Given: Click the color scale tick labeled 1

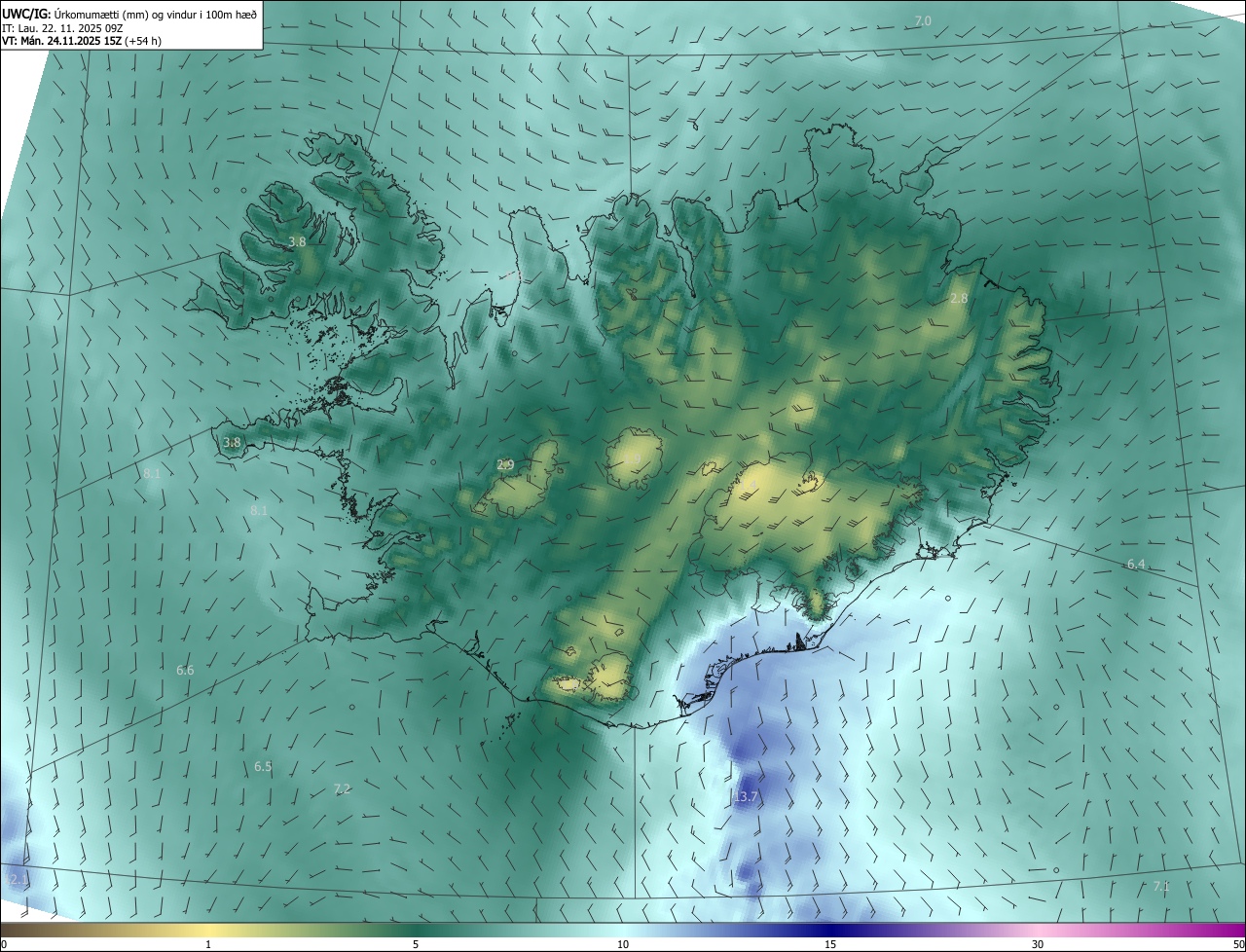Looking at the screenshot, I should coord(208,944).
